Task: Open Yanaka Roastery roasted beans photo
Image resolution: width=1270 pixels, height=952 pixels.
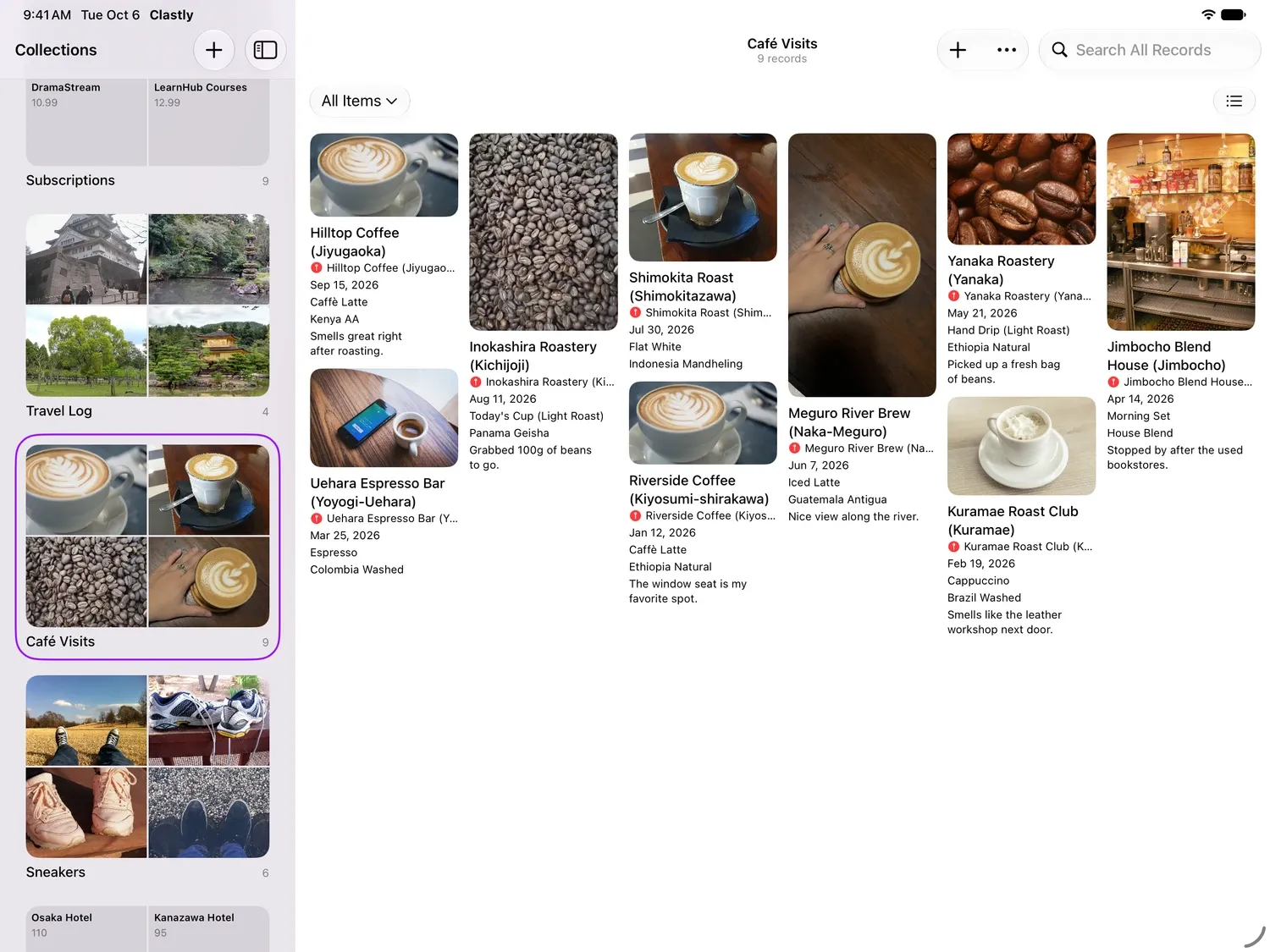Action: (x=1021, y=189)
